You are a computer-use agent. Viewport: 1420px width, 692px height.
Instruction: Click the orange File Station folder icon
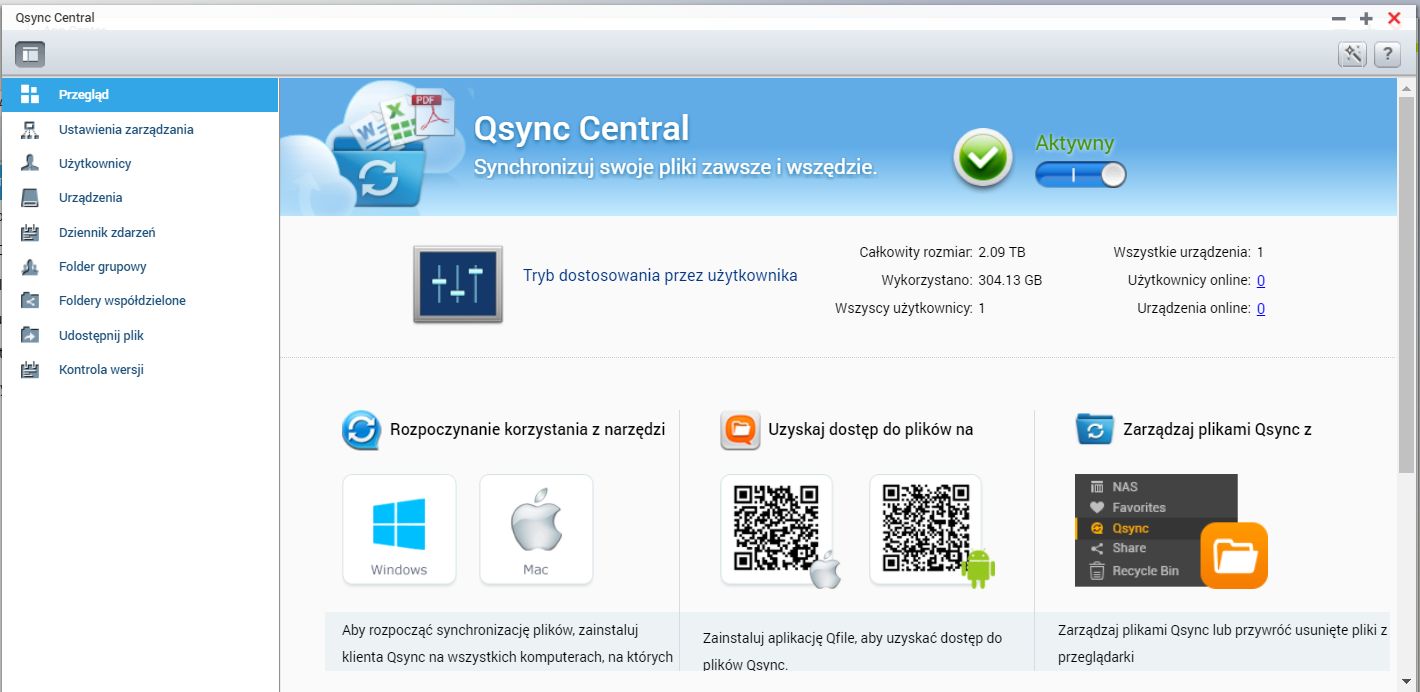click(1234, 555)
